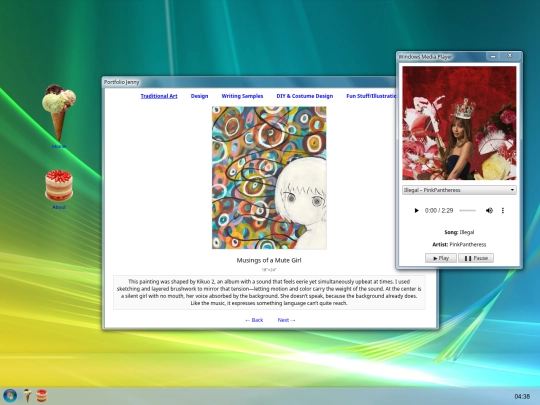Image resolution: width=540 pixels, height=405 pixels.
Task: Open ice cream cone taskbar shortcut
Action: tap(27, 396)
